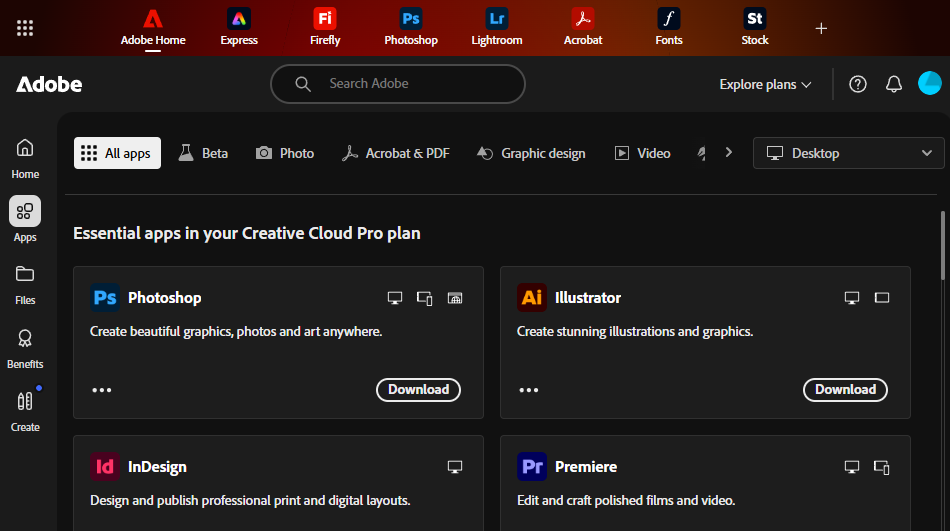This screenshot has width=950, height=531.
Task: Click the Premiere card title
Action: click(586, 467)
